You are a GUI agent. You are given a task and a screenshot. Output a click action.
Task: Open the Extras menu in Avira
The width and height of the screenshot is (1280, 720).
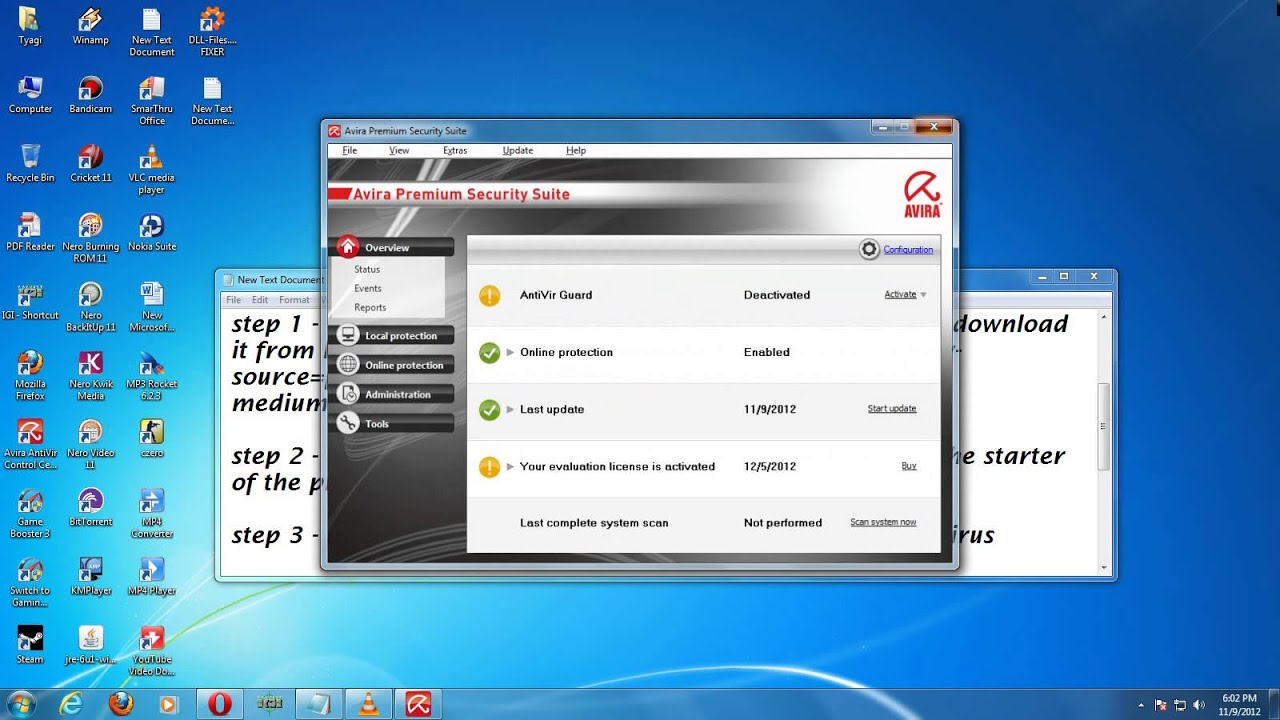[x=455, y=150]
